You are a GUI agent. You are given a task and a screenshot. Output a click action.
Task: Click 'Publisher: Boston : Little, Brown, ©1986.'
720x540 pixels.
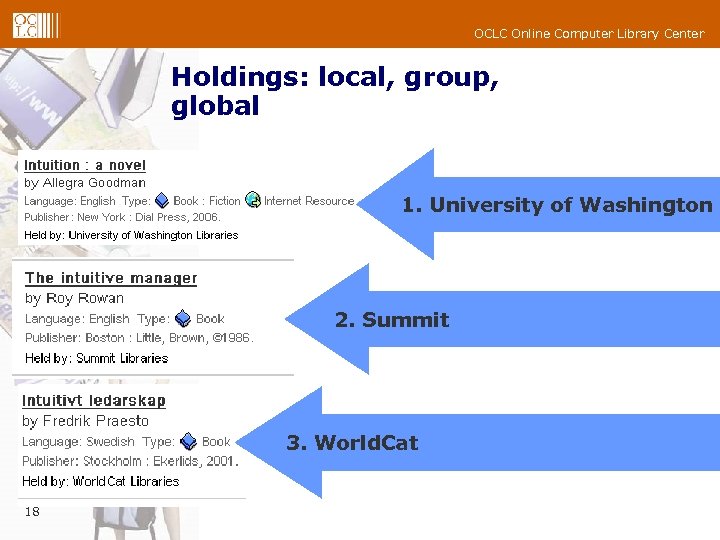[140, 338]
